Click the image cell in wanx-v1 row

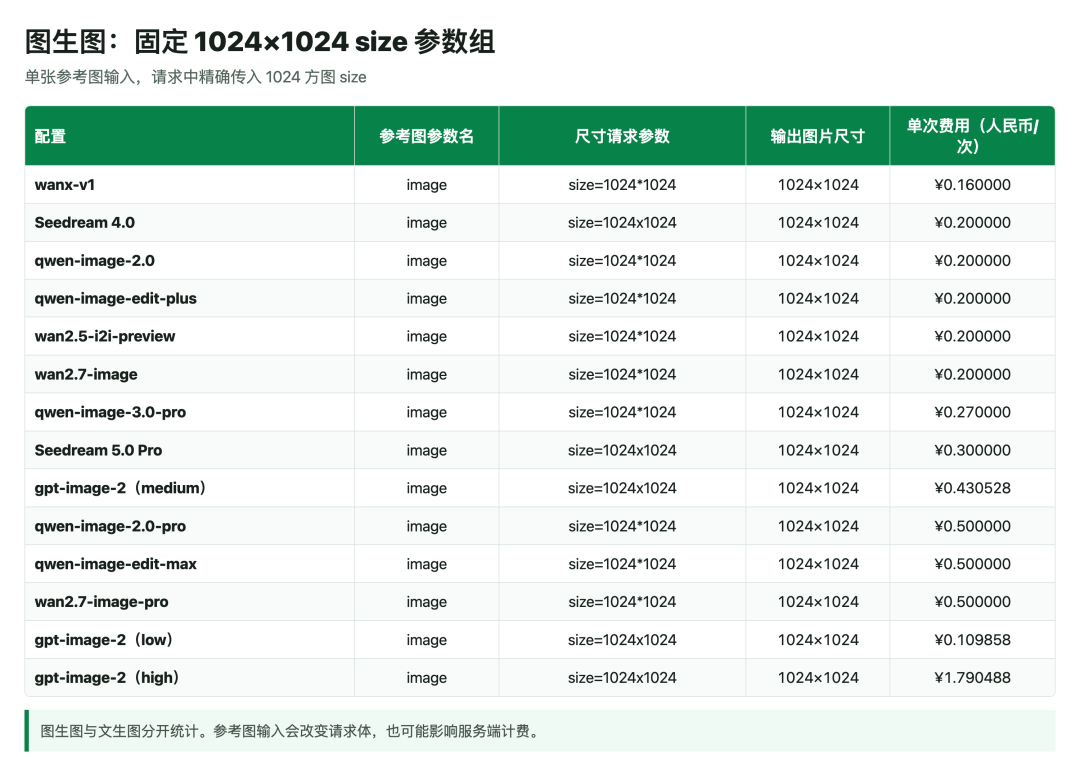tap(426, 185)
